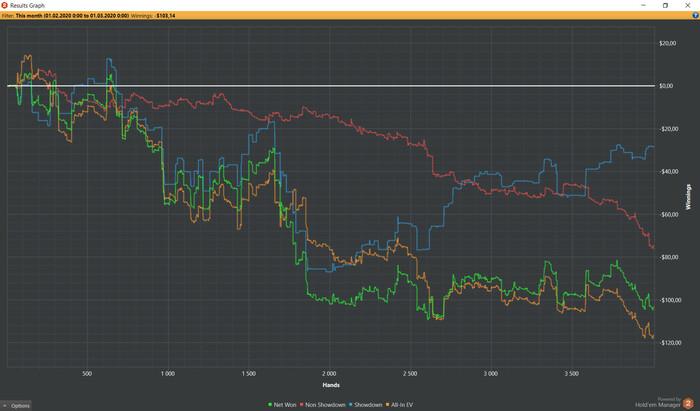Image resolution: width=700 pixels, height=411 pixels.
Task: Click the -$20,00 axis value
Action: [668, 129]
